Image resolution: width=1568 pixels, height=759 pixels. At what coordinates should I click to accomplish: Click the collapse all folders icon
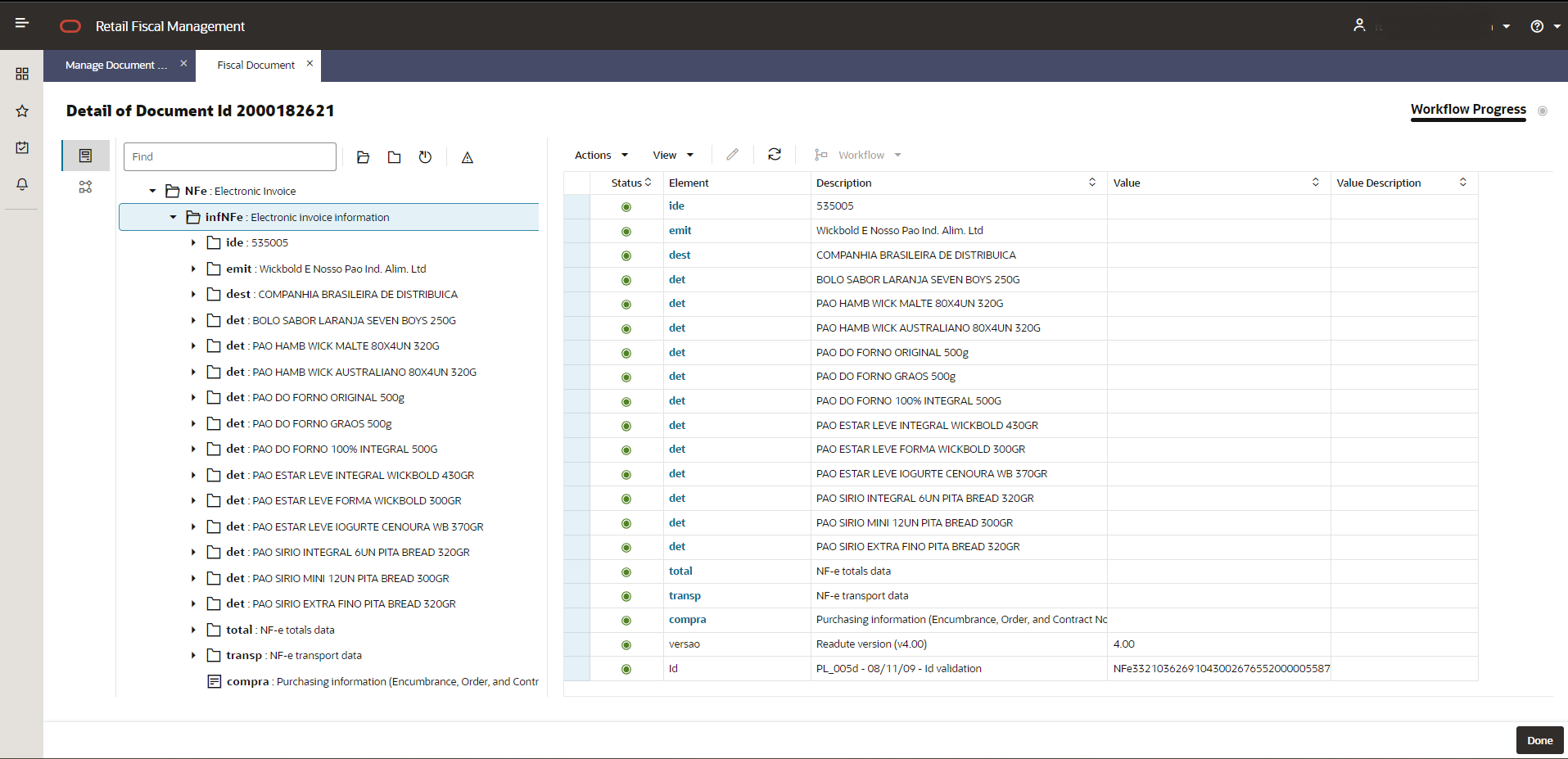(394, 157)
